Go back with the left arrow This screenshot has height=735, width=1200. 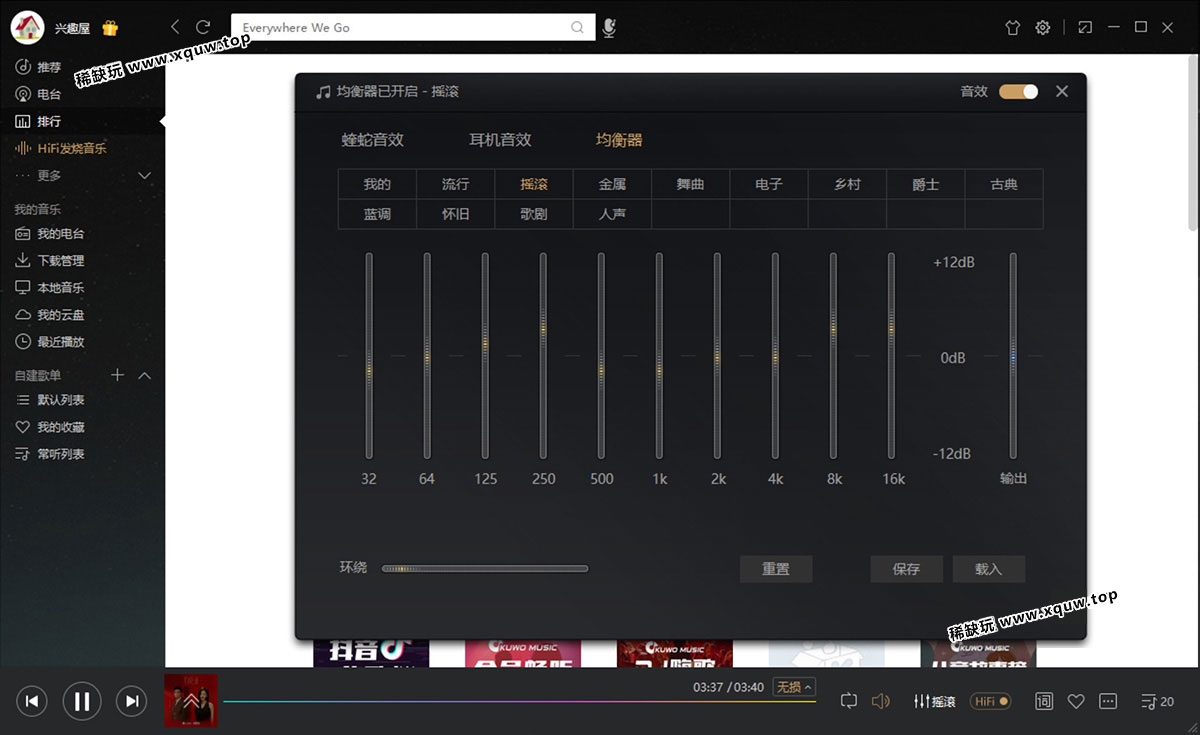[x=176, y=27]
